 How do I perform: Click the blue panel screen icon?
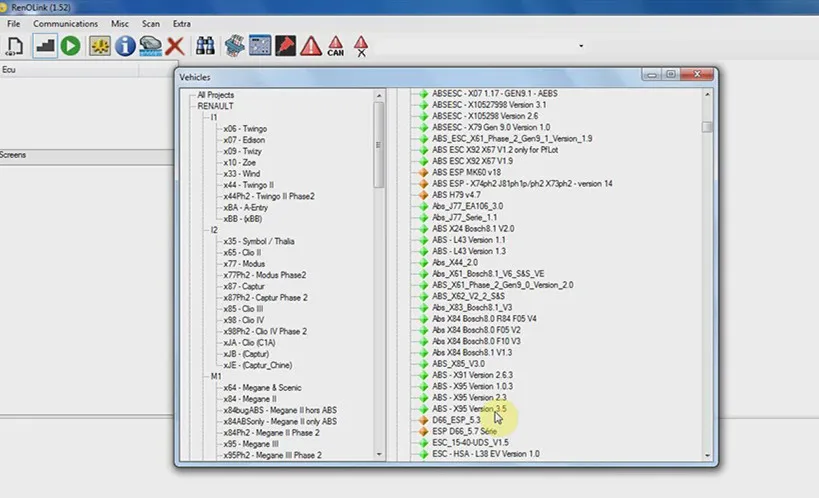[260, 46]
